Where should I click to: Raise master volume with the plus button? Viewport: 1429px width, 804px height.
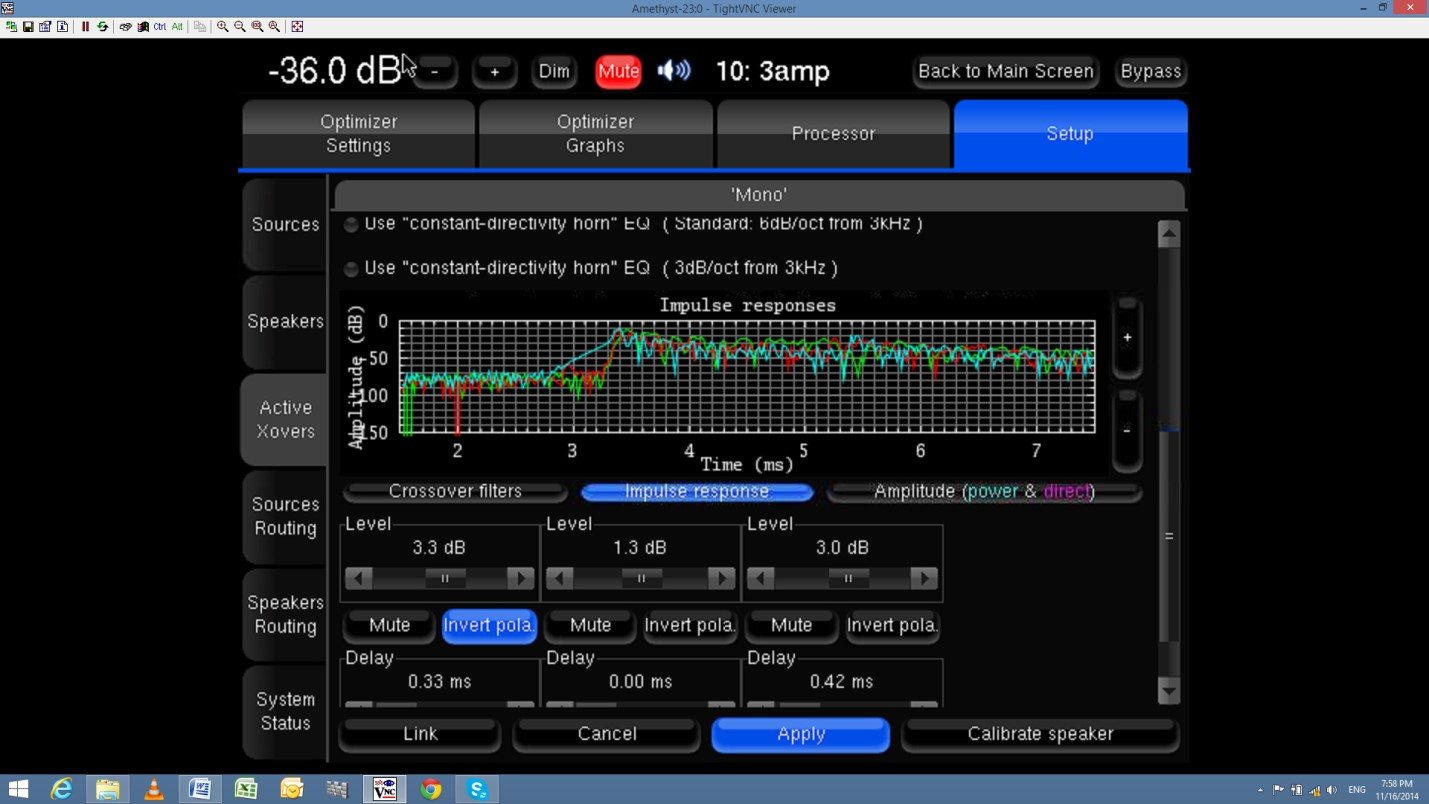(494, 71)
